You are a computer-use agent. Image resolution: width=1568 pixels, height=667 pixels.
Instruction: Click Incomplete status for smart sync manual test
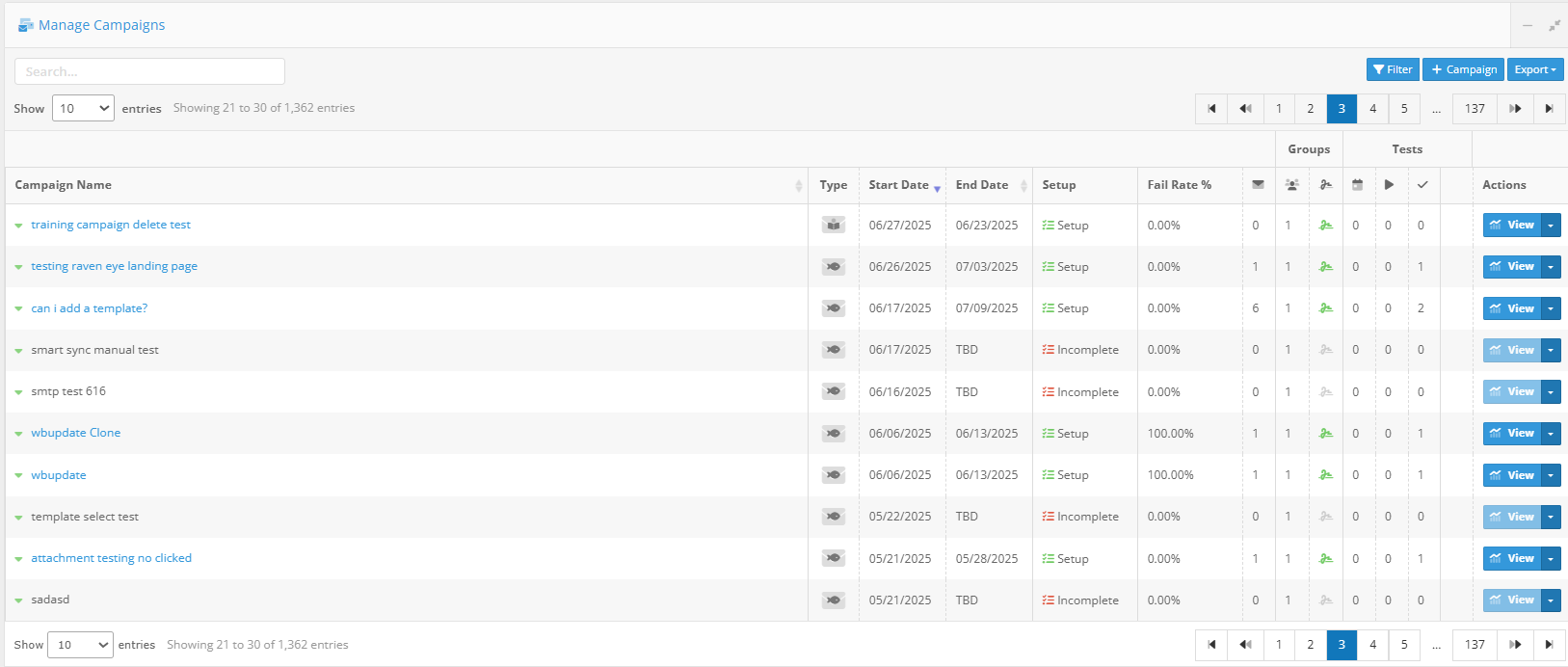(x=1080, y=350)
